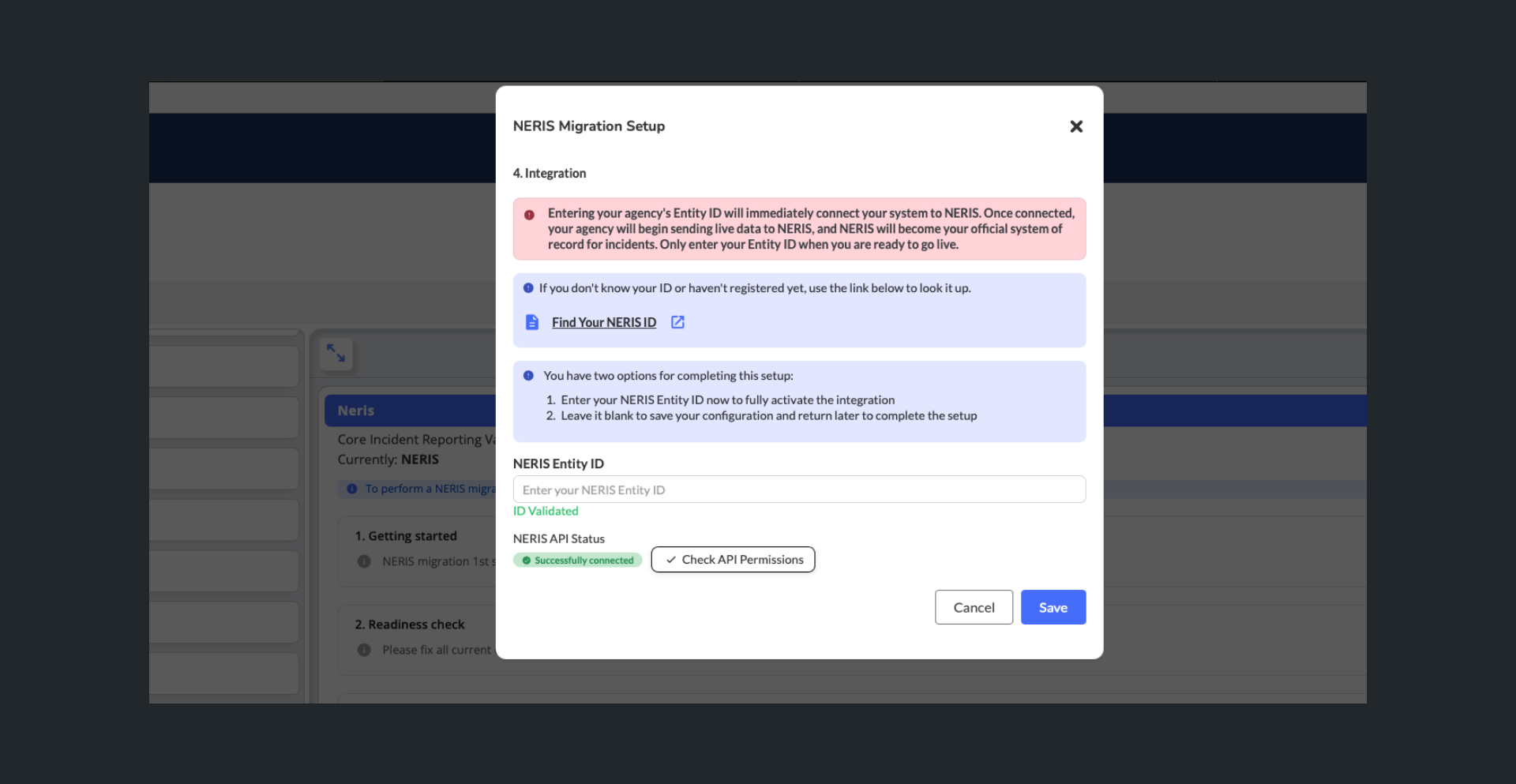Click the Successfully connected status badge
This screenshot has height=784, width=1516.
pos(577,561)
